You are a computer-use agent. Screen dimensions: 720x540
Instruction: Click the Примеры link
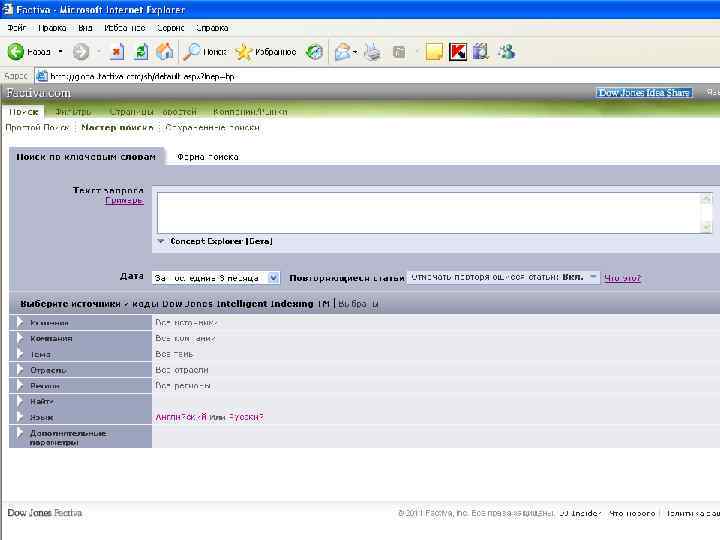124,201
